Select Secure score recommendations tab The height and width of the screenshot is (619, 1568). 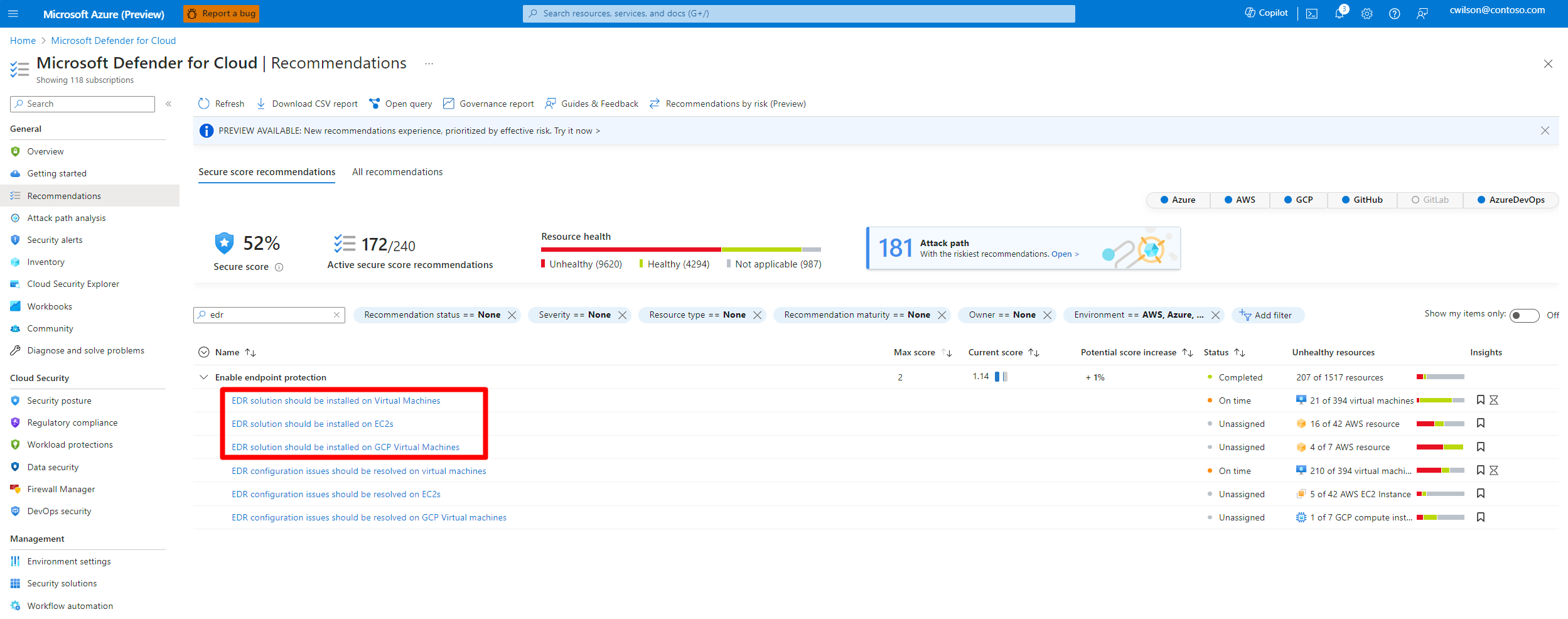pyautogui.click(x=267, y=172)
